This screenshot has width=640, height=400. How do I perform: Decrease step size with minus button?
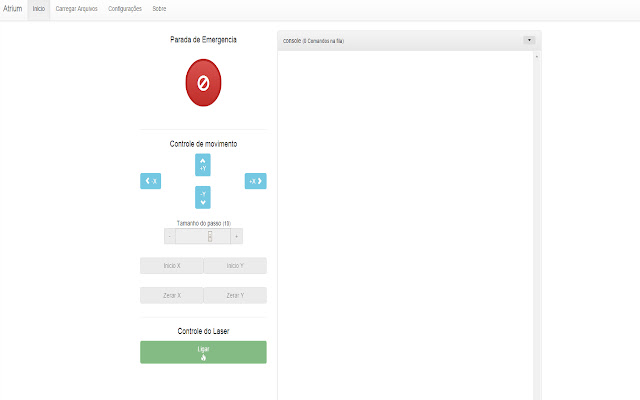(170, 236)
